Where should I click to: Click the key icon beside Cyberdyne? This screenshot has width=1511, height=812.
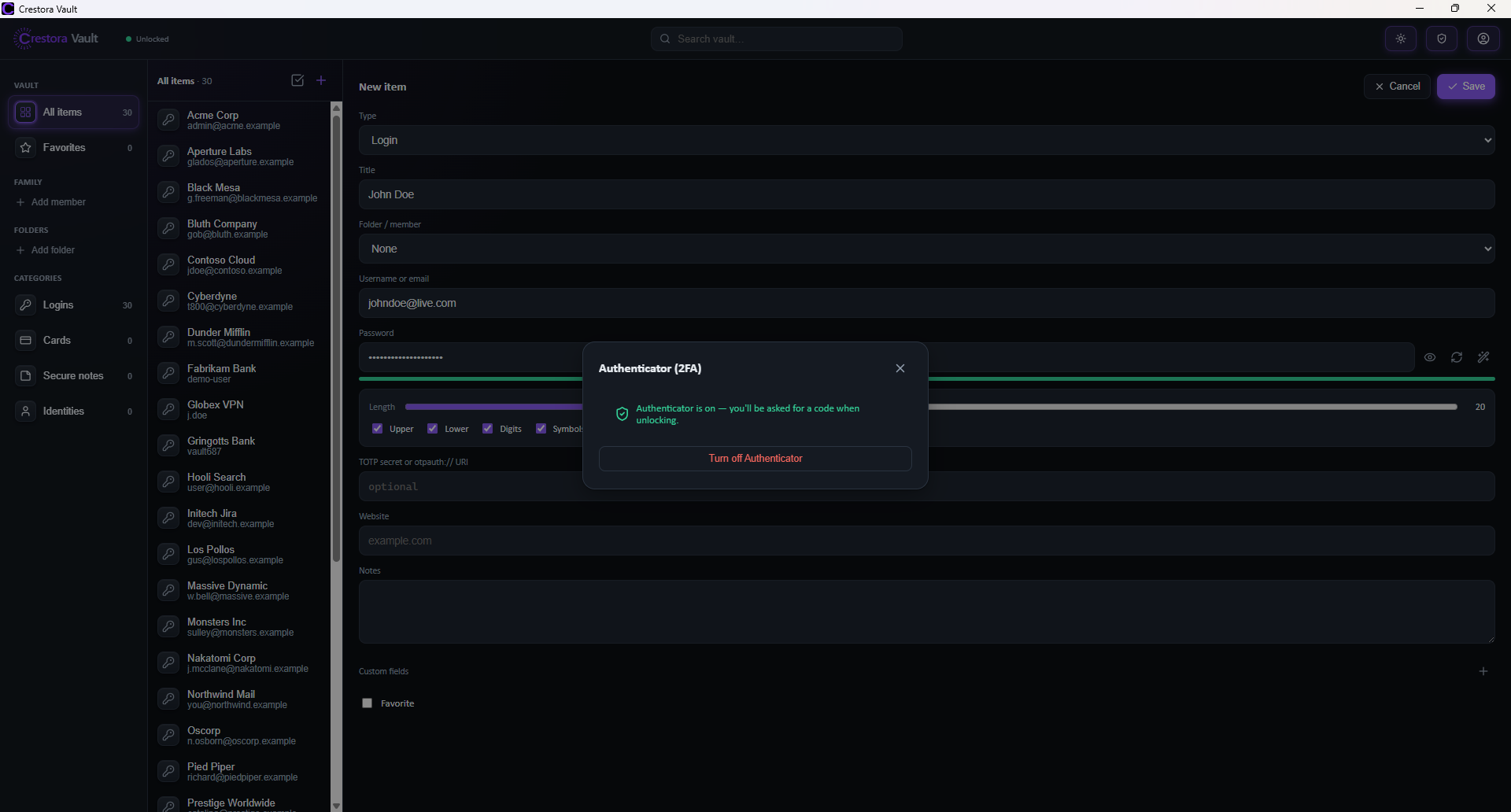[168, 301]
